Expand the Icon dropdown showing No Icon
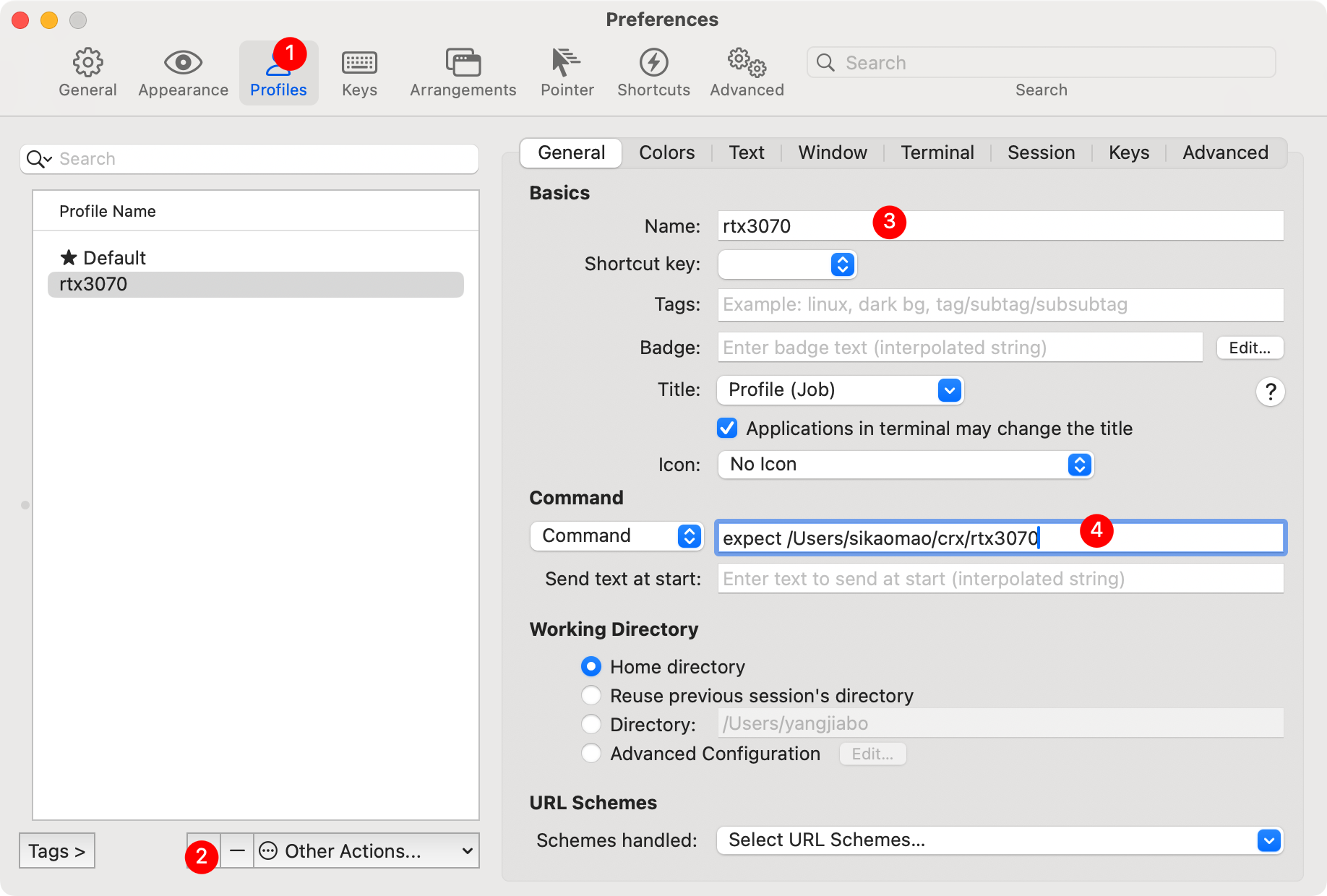 tap(906, 465)
